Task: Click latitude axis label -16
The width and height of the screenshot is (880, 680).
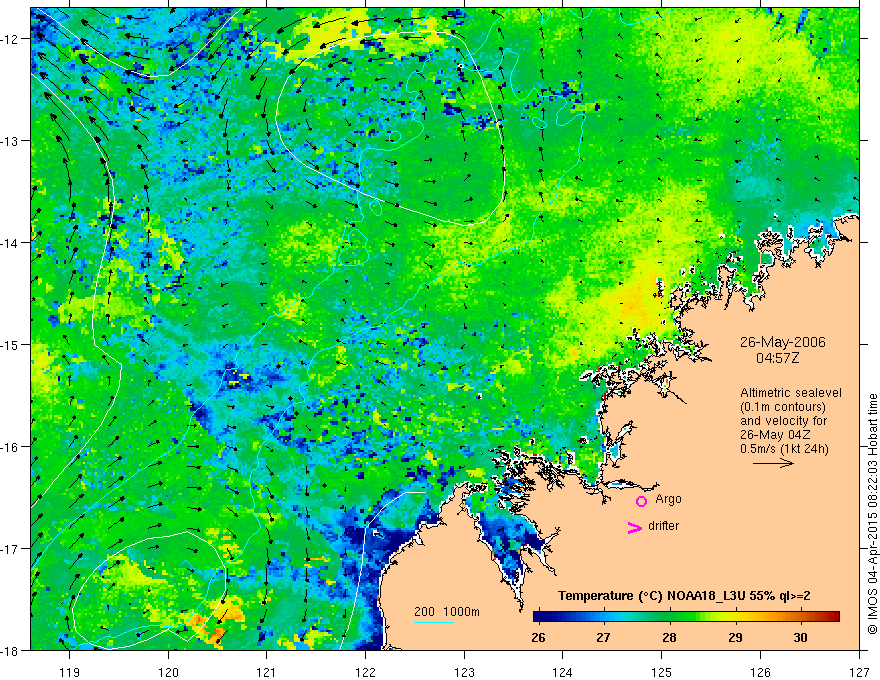Action: [x=10, y=447]
